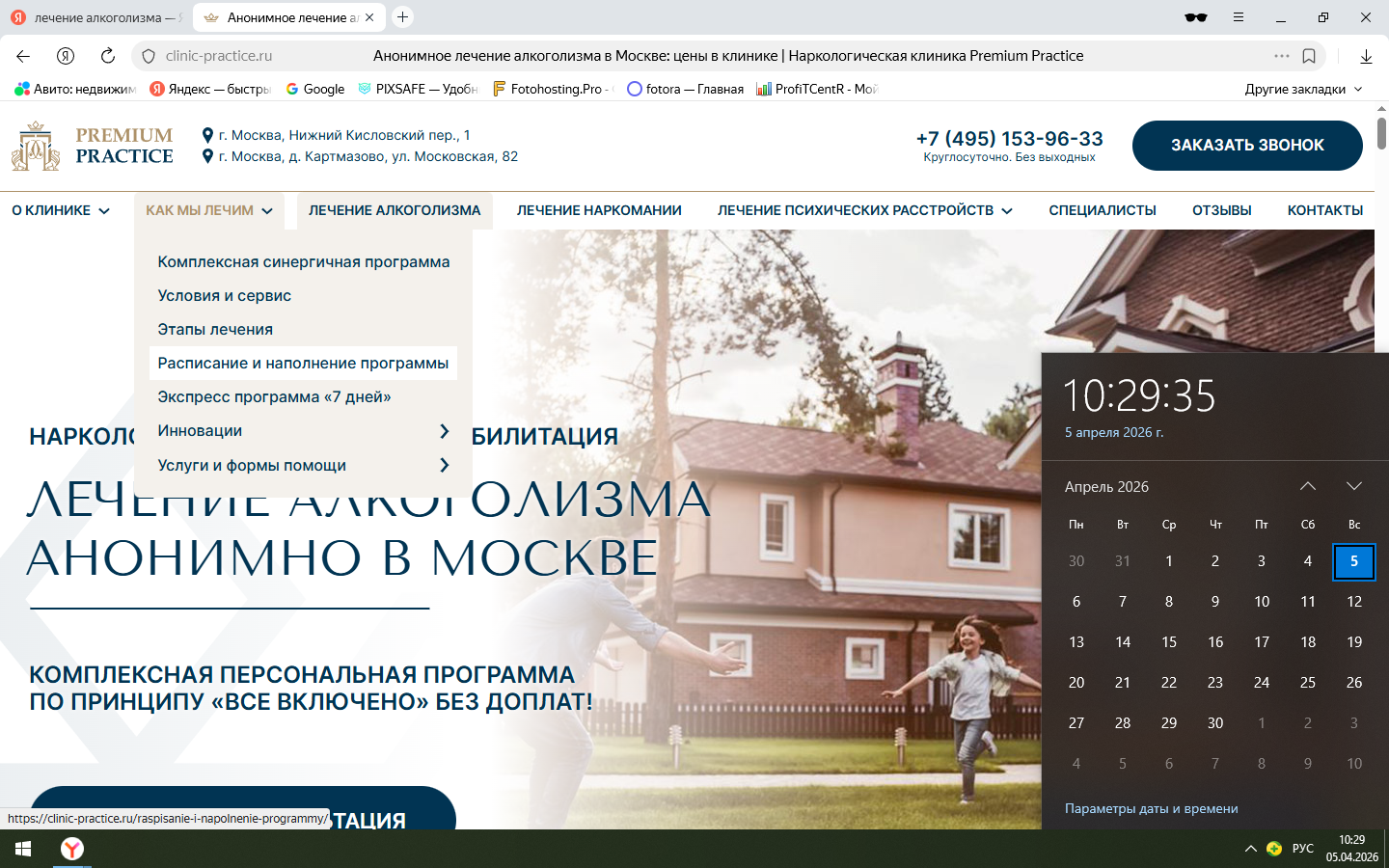
Task: Open the Windows Start button
Action: pyautogui.click(x=23, y=849)
